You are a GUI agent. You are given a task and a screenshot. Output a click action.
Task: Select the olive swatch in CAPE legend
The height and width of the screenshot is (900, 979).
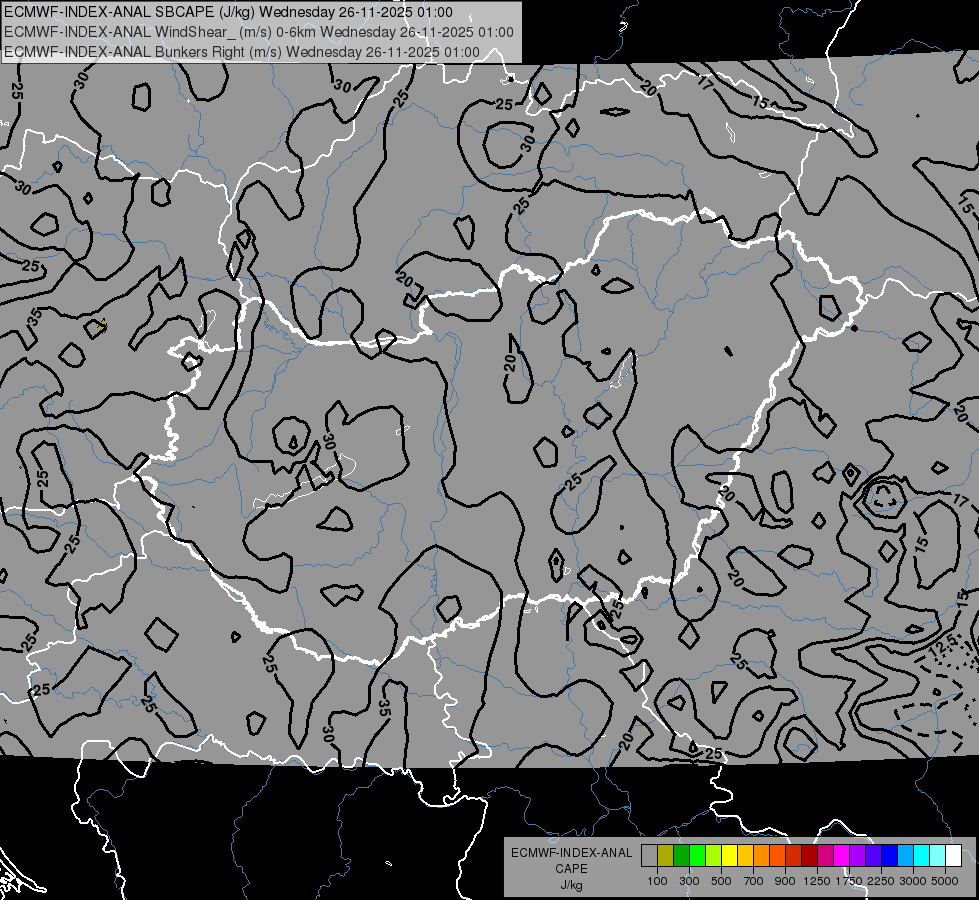(x=666, y=855)
